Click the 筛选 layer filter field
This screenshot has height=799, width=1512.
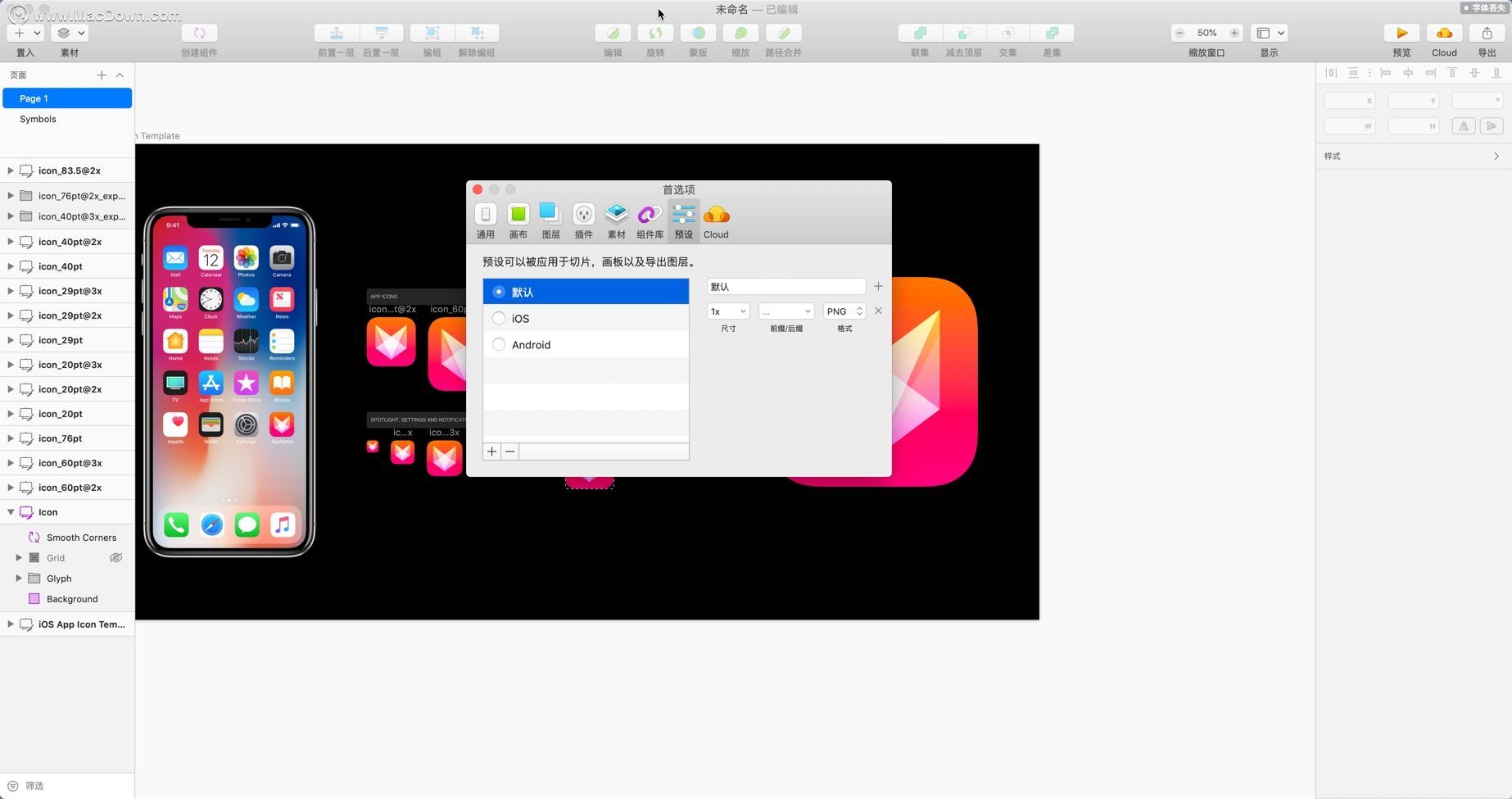point(67,786)
